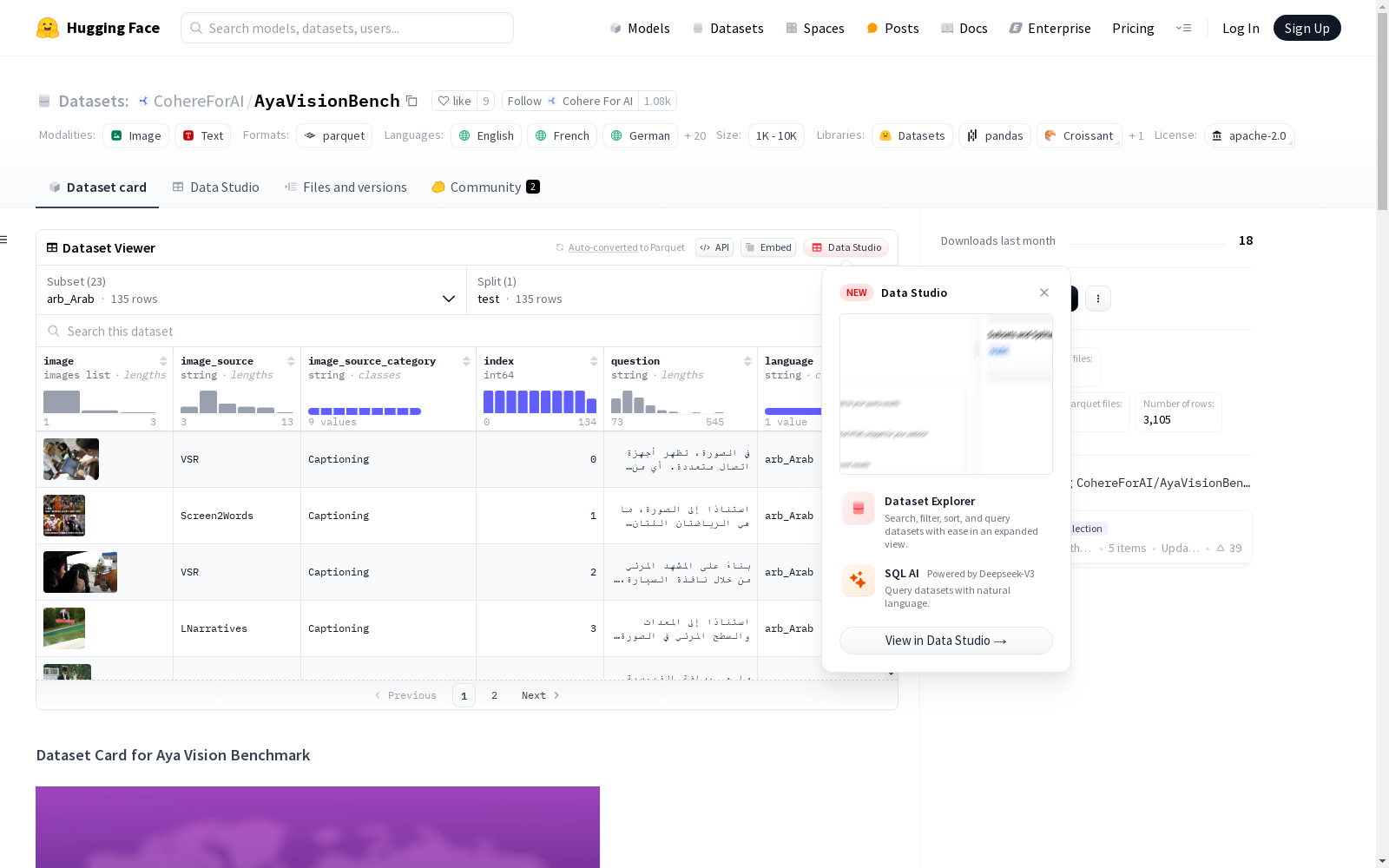
Task: Click the Dataset Explorer icon in popup
Action: tap(859, 509)
